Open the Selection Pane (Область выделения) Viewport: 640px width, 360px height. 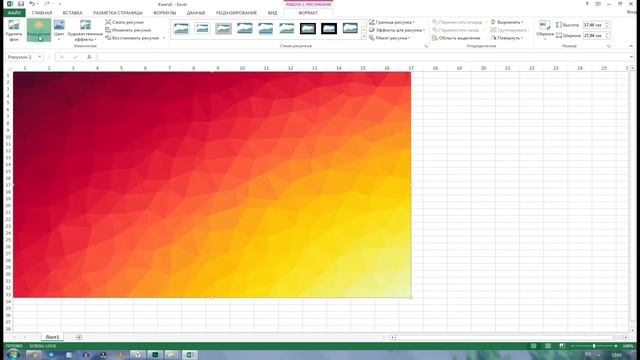(456, 38)
